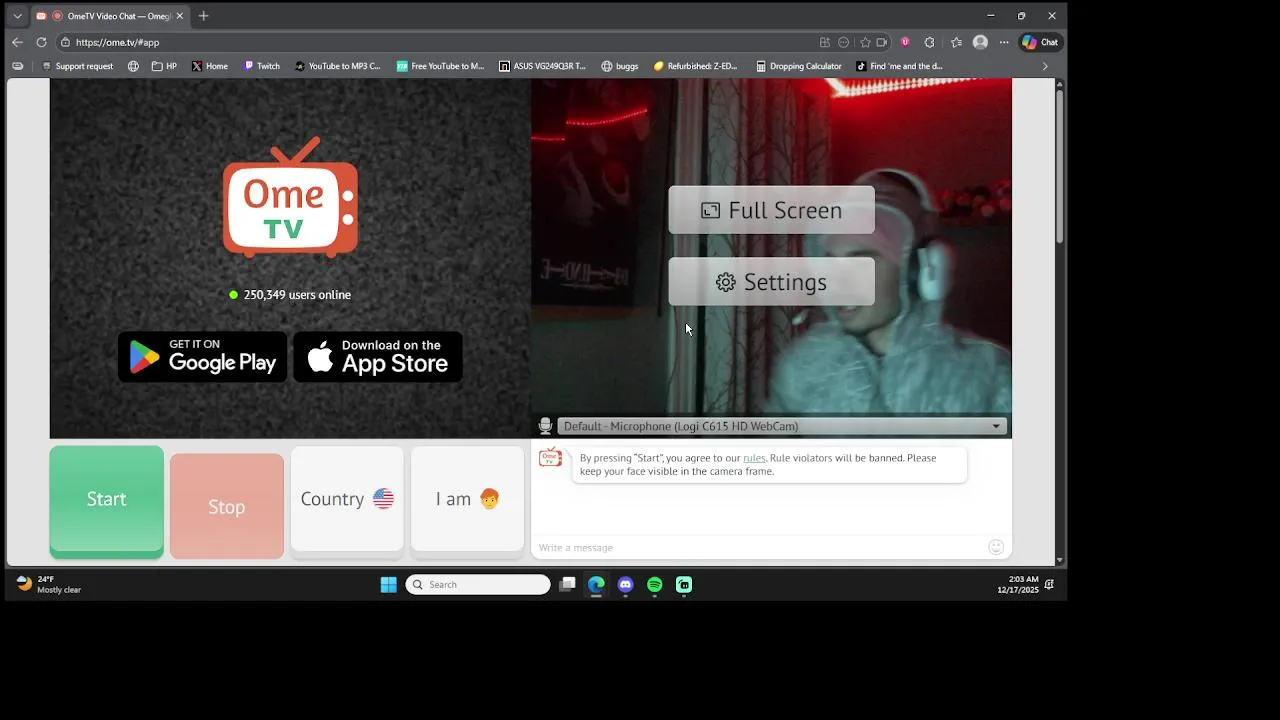The height and width of the screenshot is (720, 1280).
Task: Click the camera permission icon in address bar
Action: [x=882, y=42]
